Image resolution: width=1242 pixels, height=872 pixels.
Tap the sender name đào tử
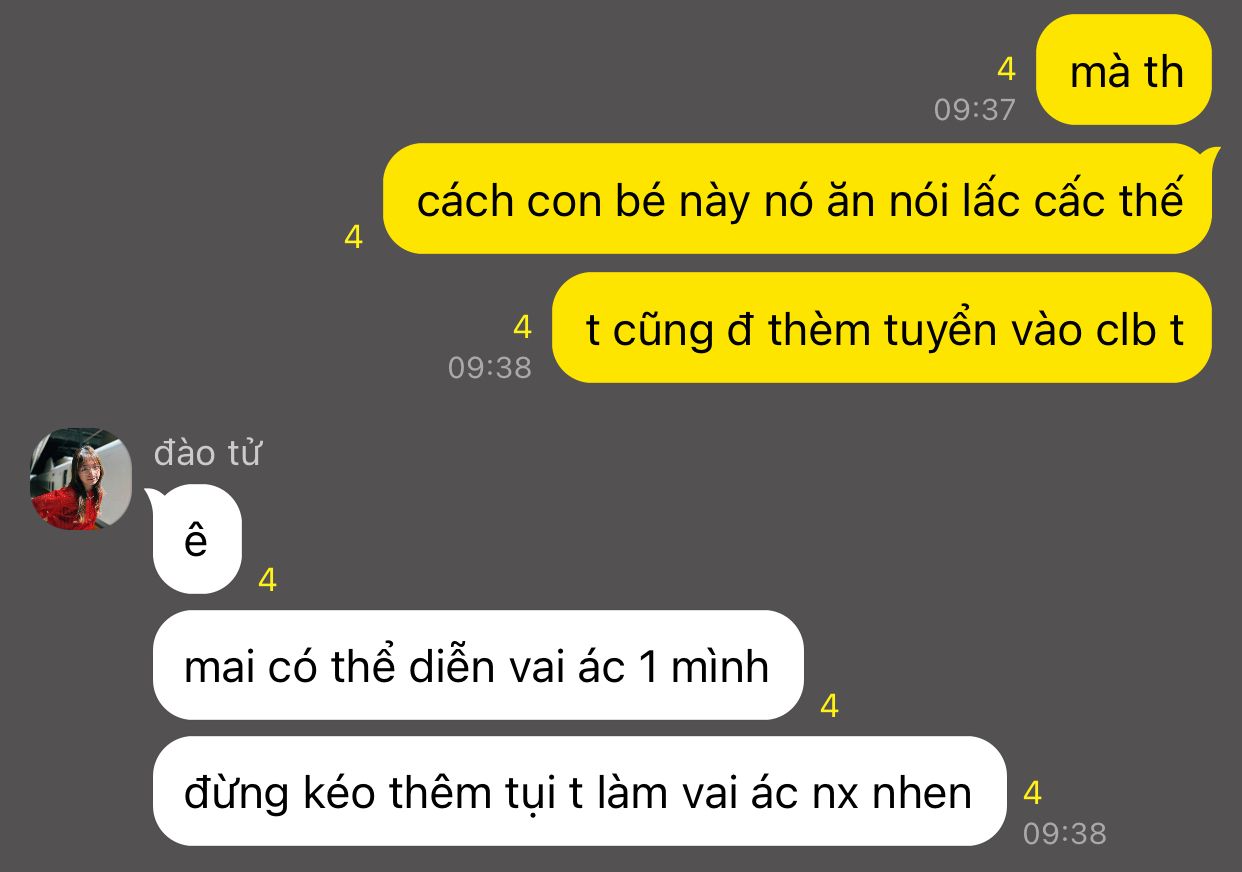(x=208, y=453)
